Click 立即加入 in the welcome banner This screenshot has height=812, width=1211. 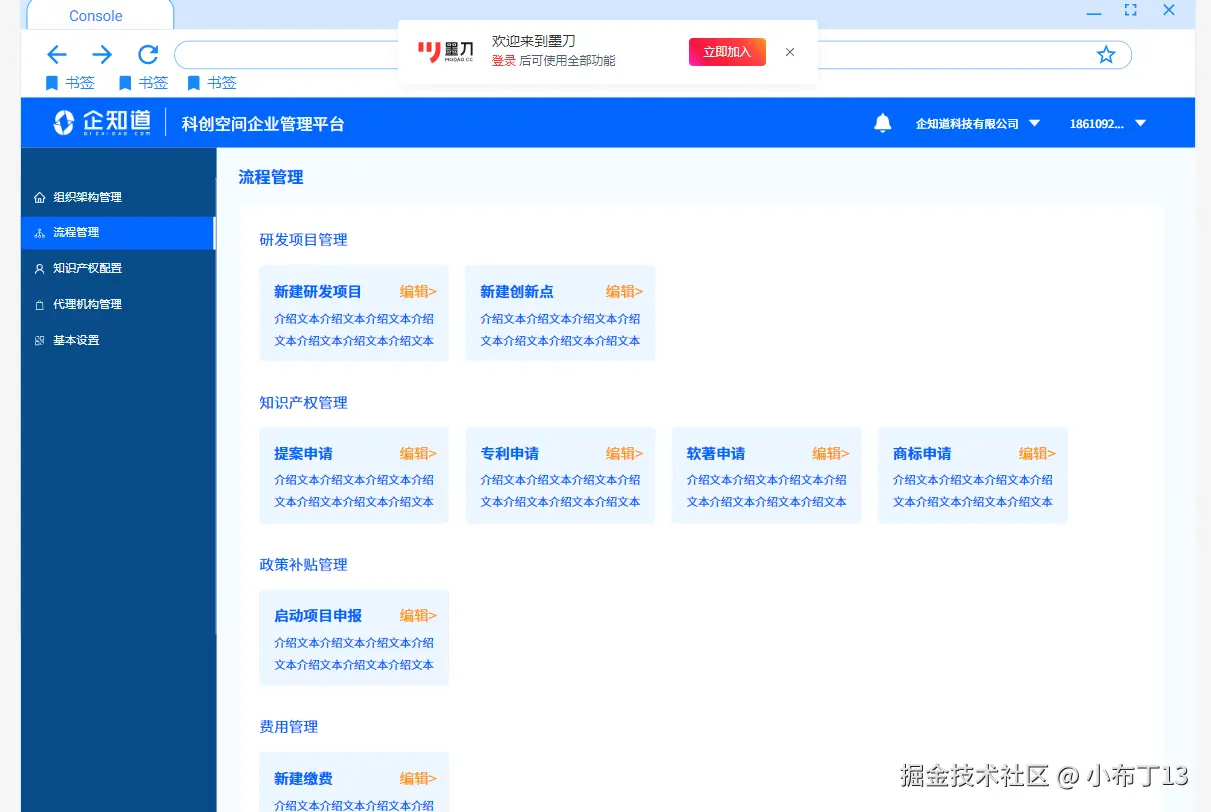pyautogui.click(x=727, y=51)
